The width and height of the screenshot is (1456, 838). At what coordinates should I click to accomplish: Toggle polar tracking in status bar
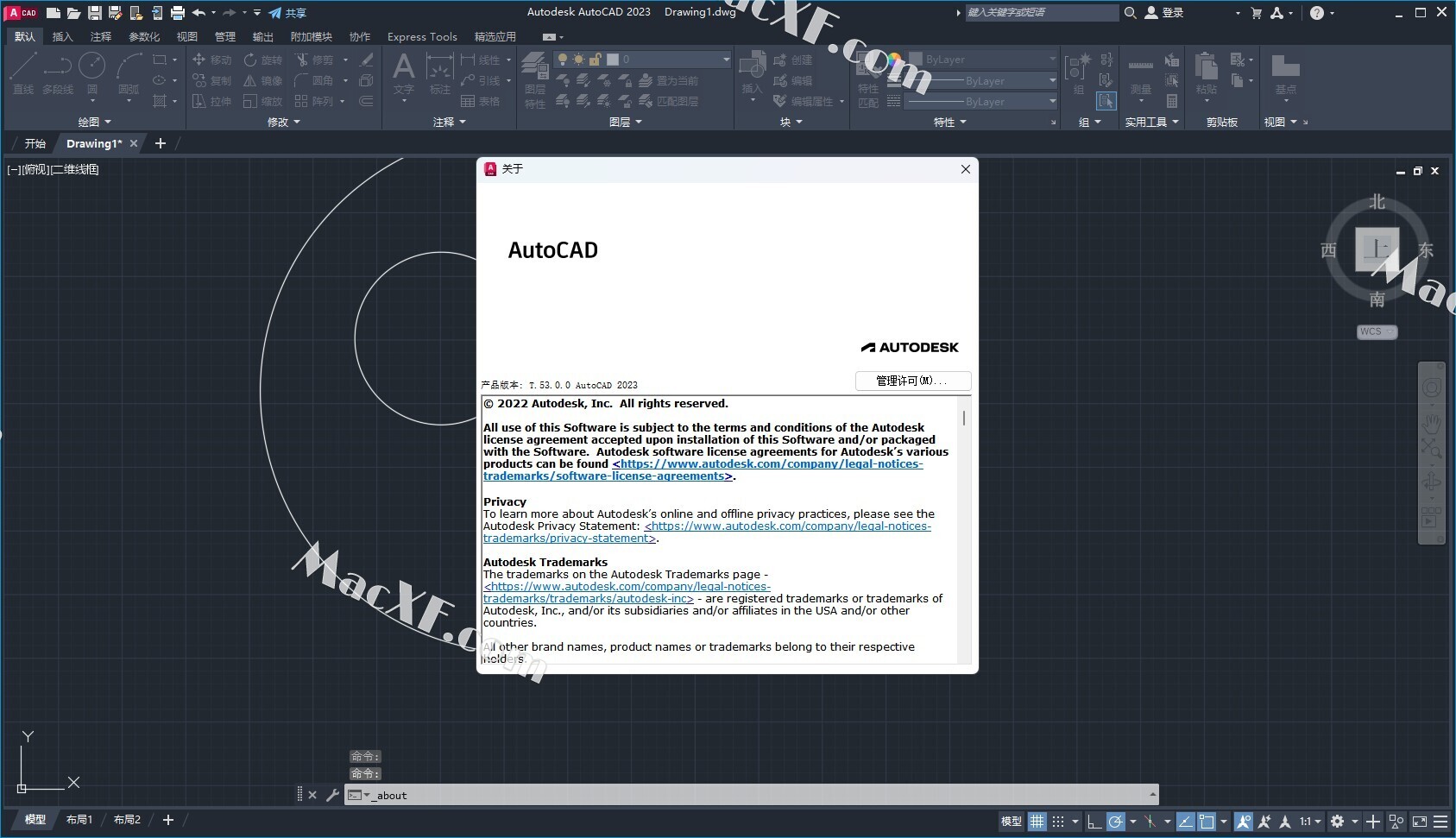coord(1116,821)
